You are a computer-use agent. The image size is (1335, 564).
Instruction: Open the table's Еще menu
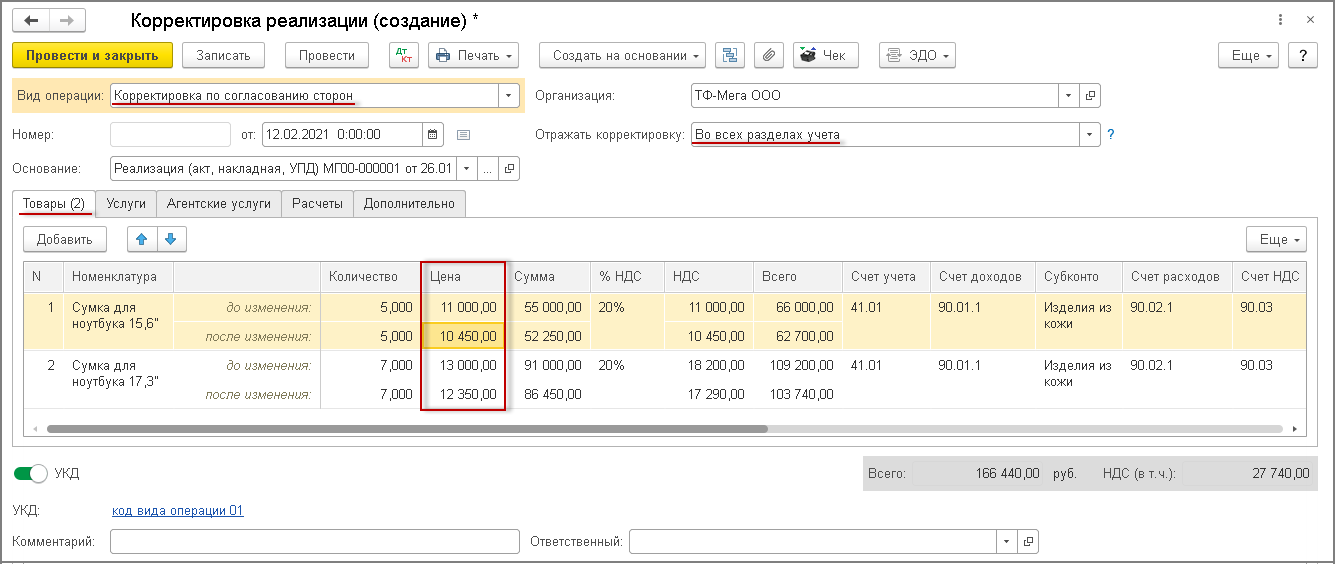click(1276, 239)
